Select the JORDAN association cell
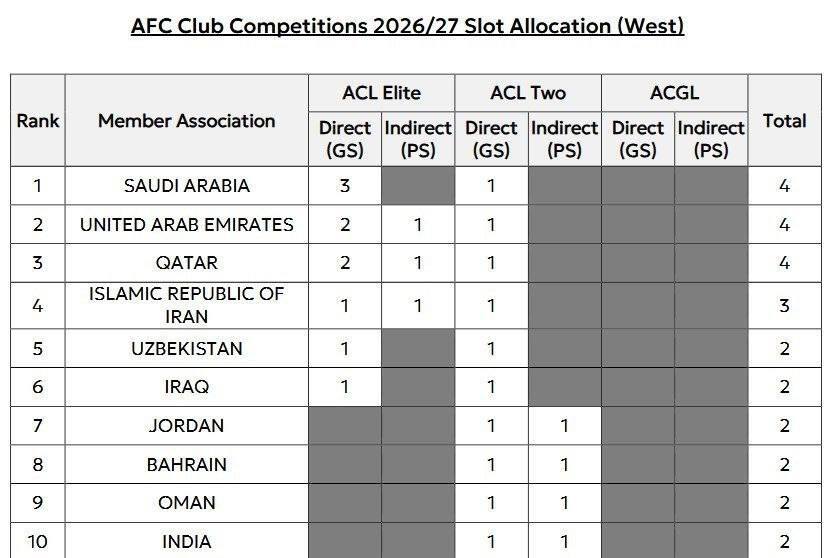Screen dimensions: 828x558 pyautogui.click(x=187, y=426)
